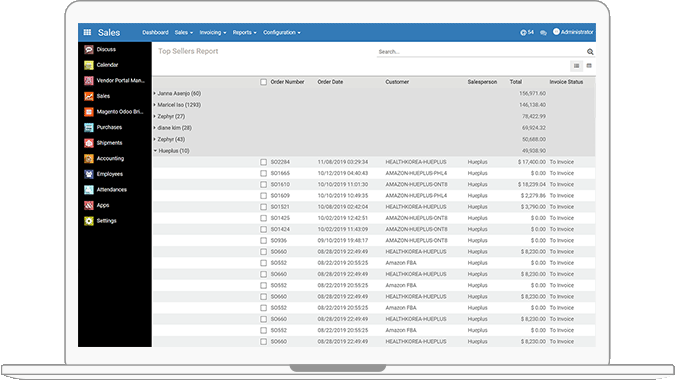The width and height of the screenshot is (675, 380).
Task: Click the Sales app title in header
Action: coord(109,33)
